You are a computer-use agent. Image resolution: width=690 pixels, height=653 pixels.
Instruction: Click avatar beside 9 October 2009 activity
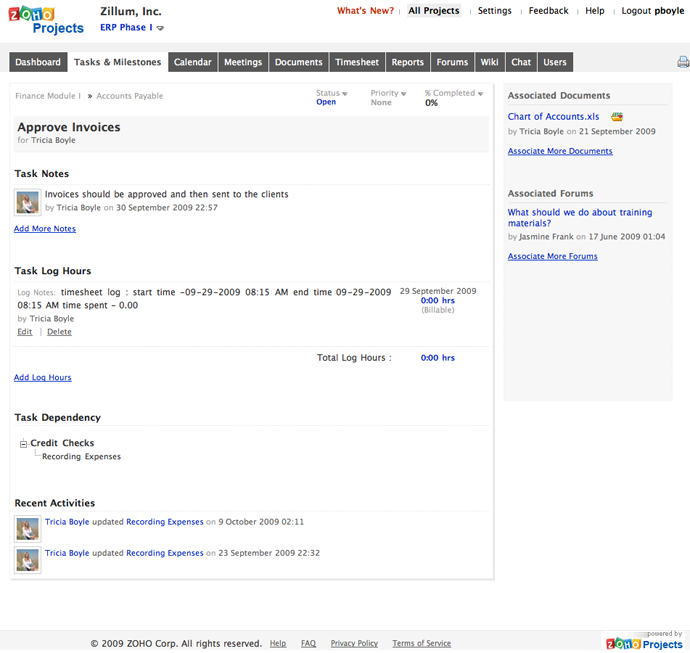tap(28, 527)
